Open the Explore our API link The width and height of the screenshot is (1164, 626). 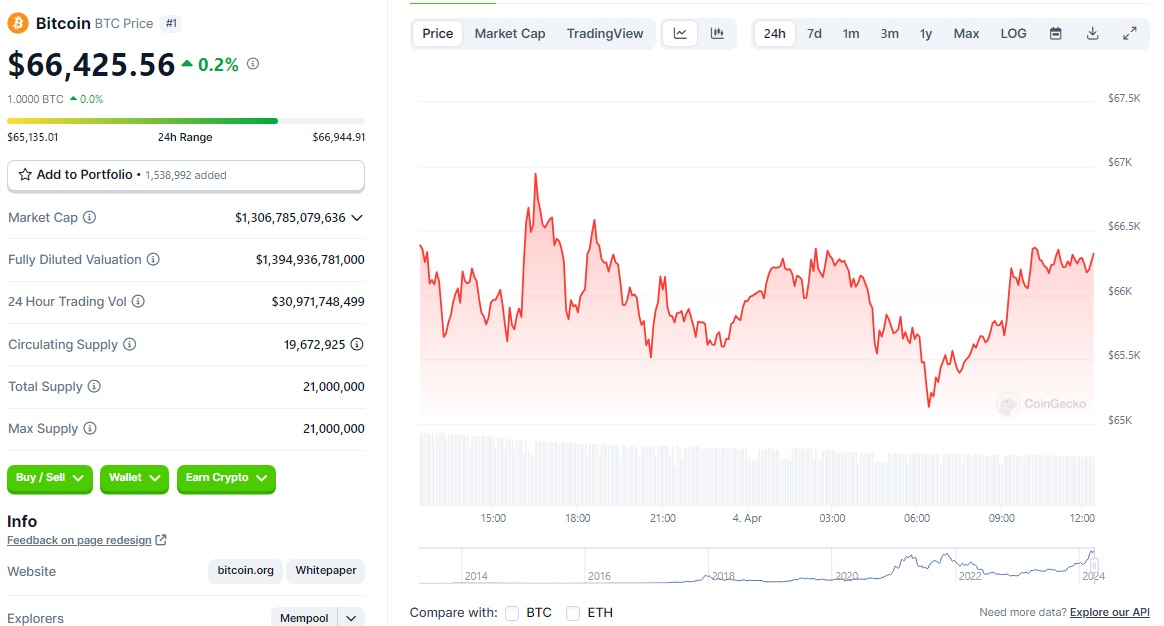[1110, 612]
